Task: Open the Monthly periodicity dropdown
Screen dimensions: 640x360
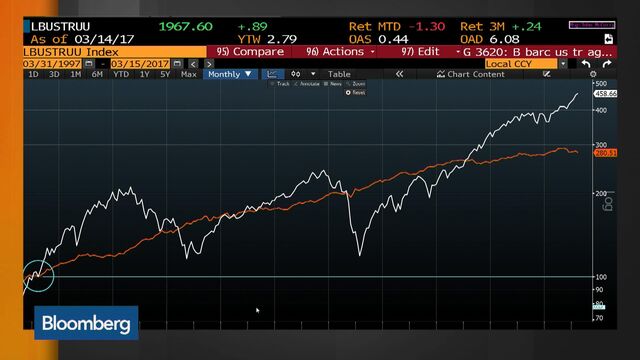Action: click(x=230, y=74)
